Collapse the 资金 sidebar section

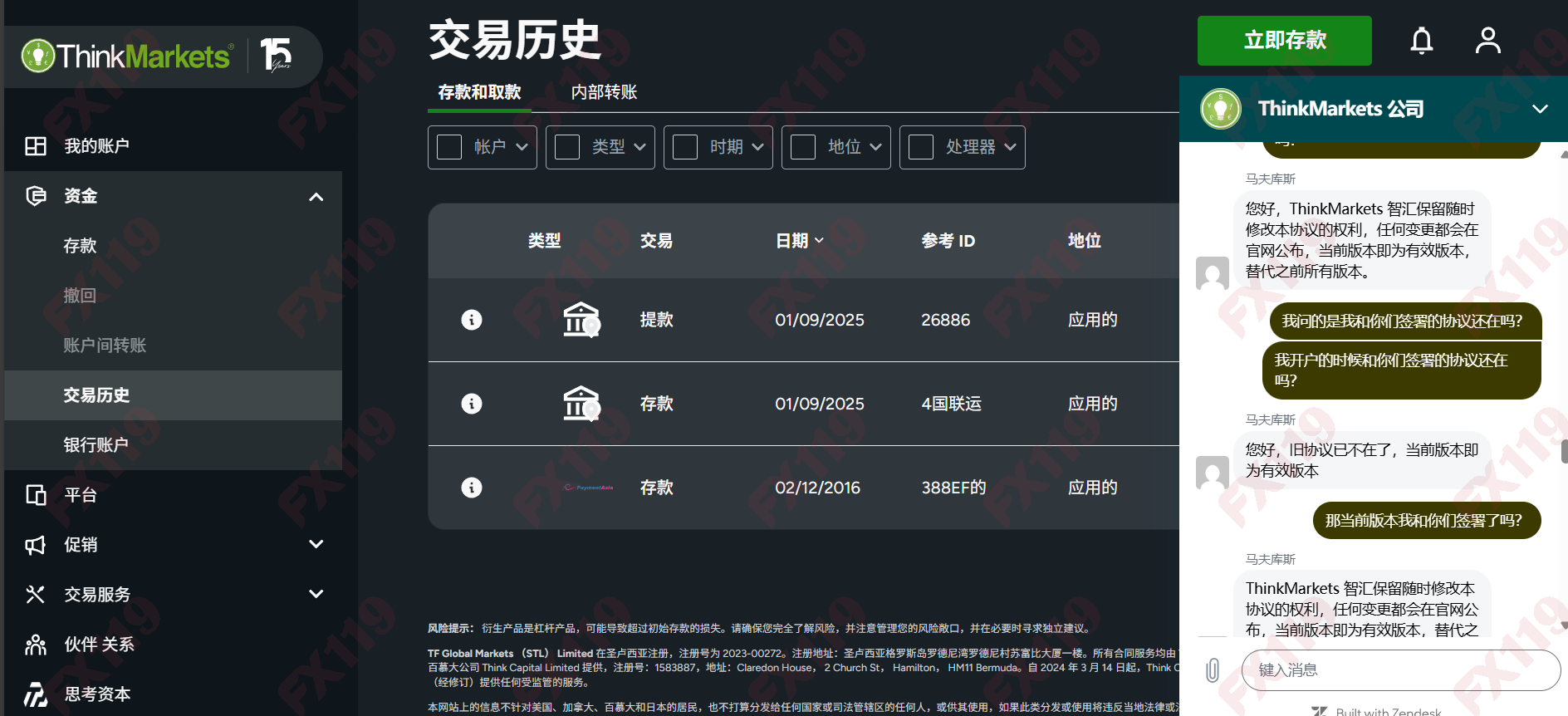(316, 197)
